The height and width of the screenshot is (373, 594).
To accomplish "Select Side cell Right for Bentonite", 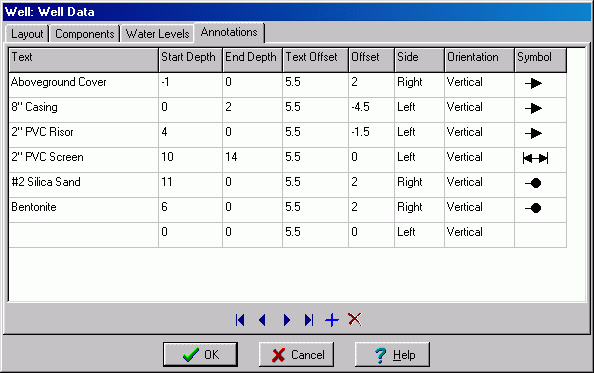I will point(419,210).
